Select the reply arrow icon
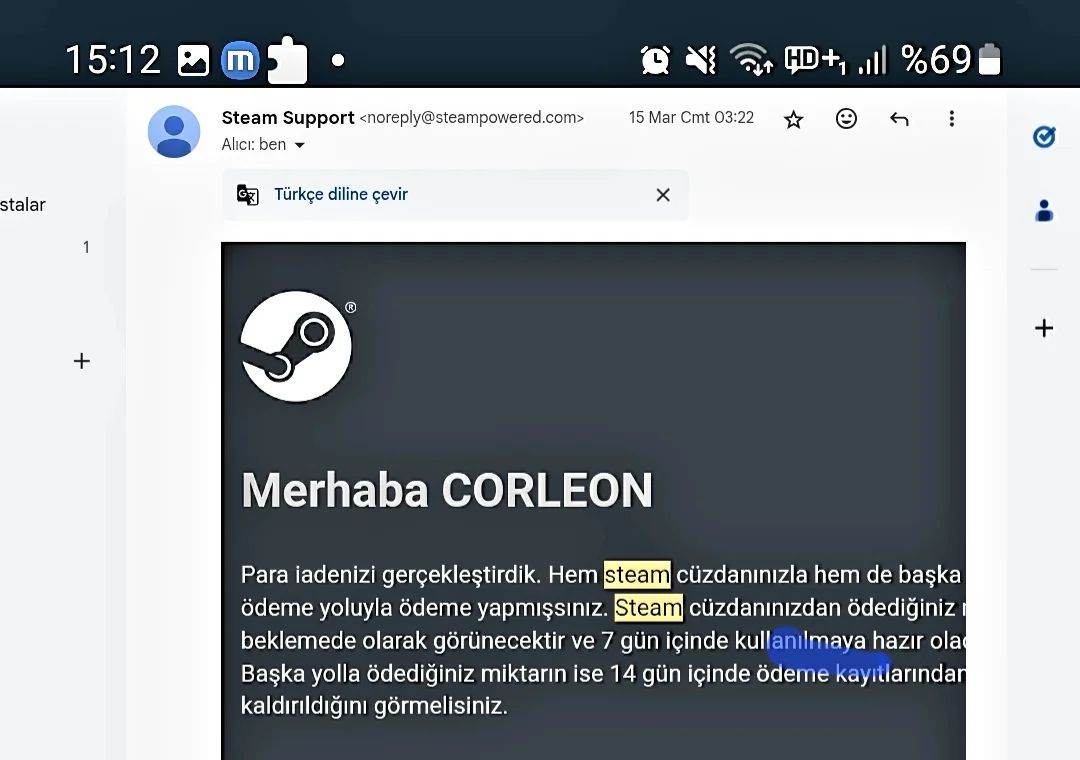Viewport: 1080px width, 760px height. click(x=899, y=118)
